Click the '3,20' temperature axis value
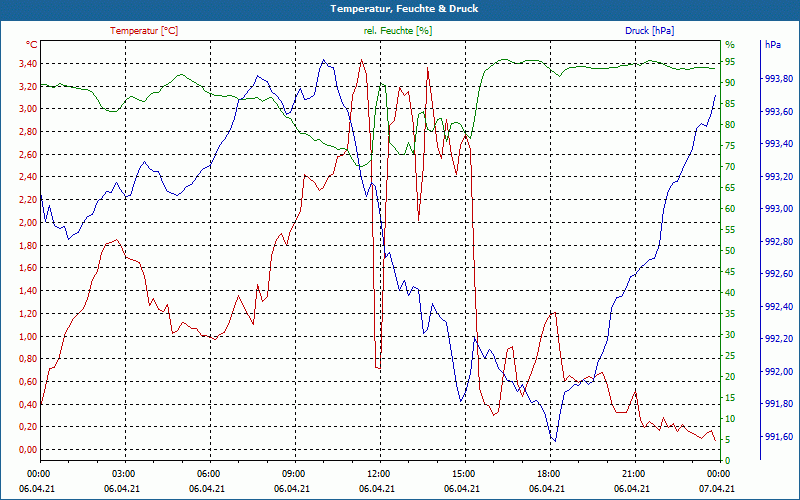 pyautogui.click(x=28, y=86)
